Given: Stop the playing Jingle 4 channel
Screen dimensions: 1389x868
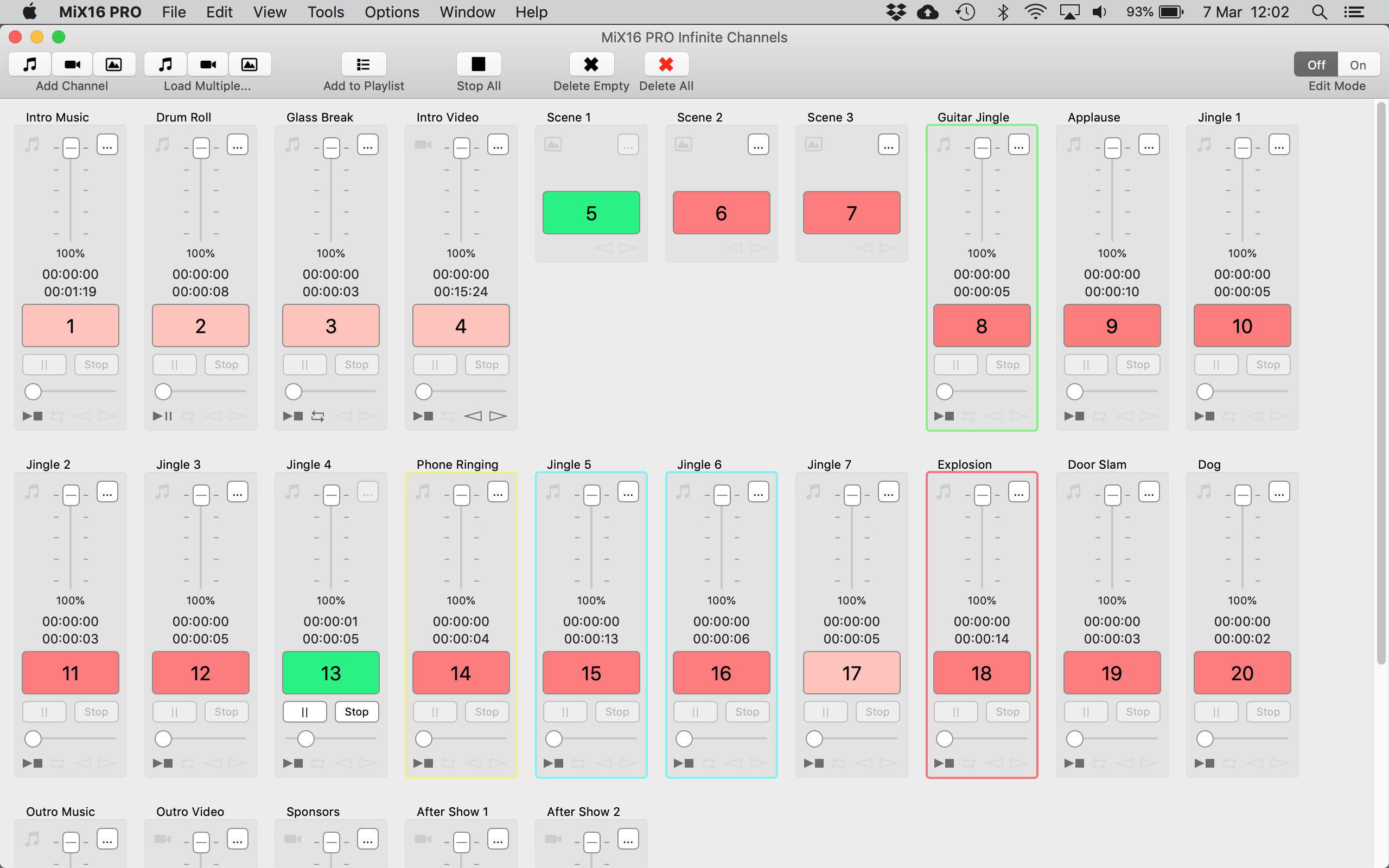Looking at the screenshot, I should pos(356,712).
